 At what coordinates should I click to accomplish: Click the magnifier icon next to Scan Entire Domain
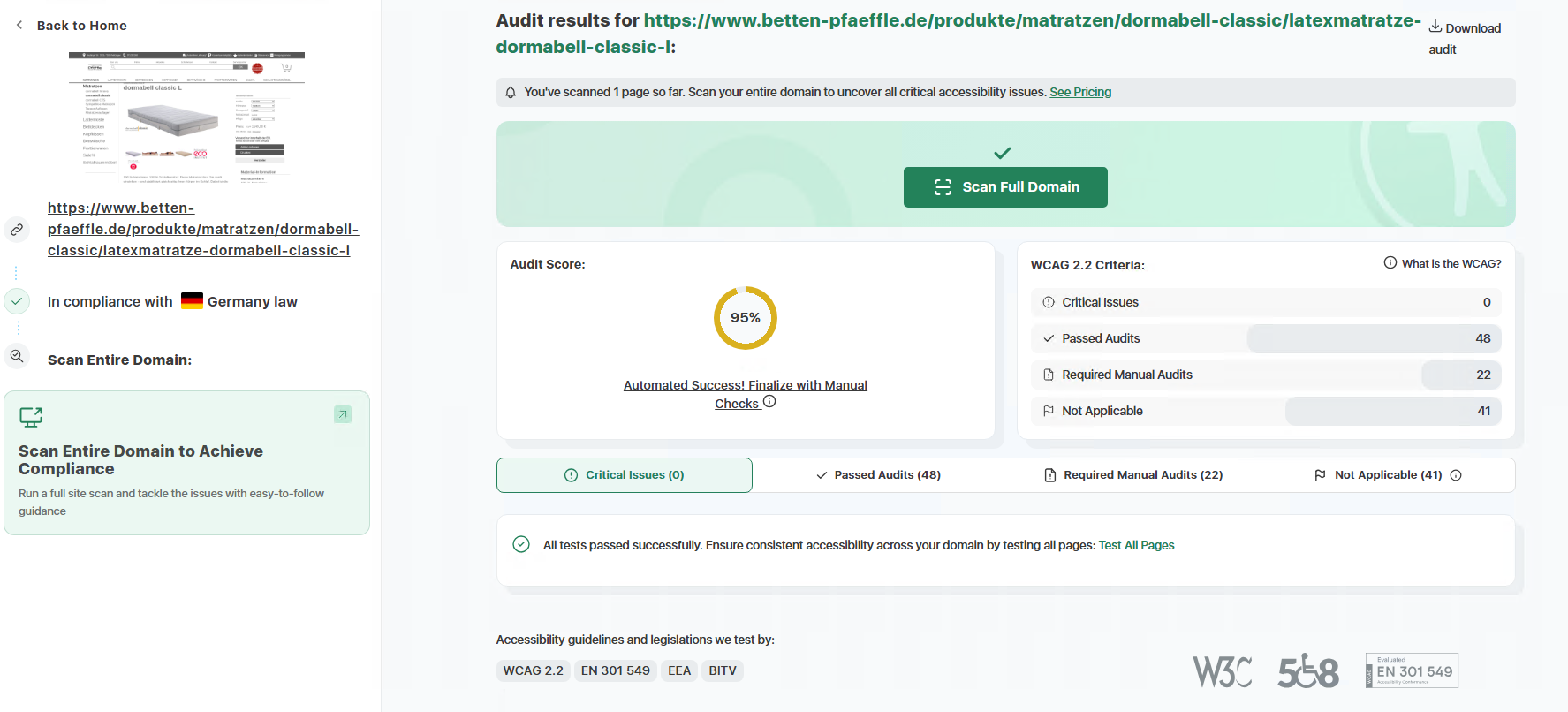[x=17, y=356]
